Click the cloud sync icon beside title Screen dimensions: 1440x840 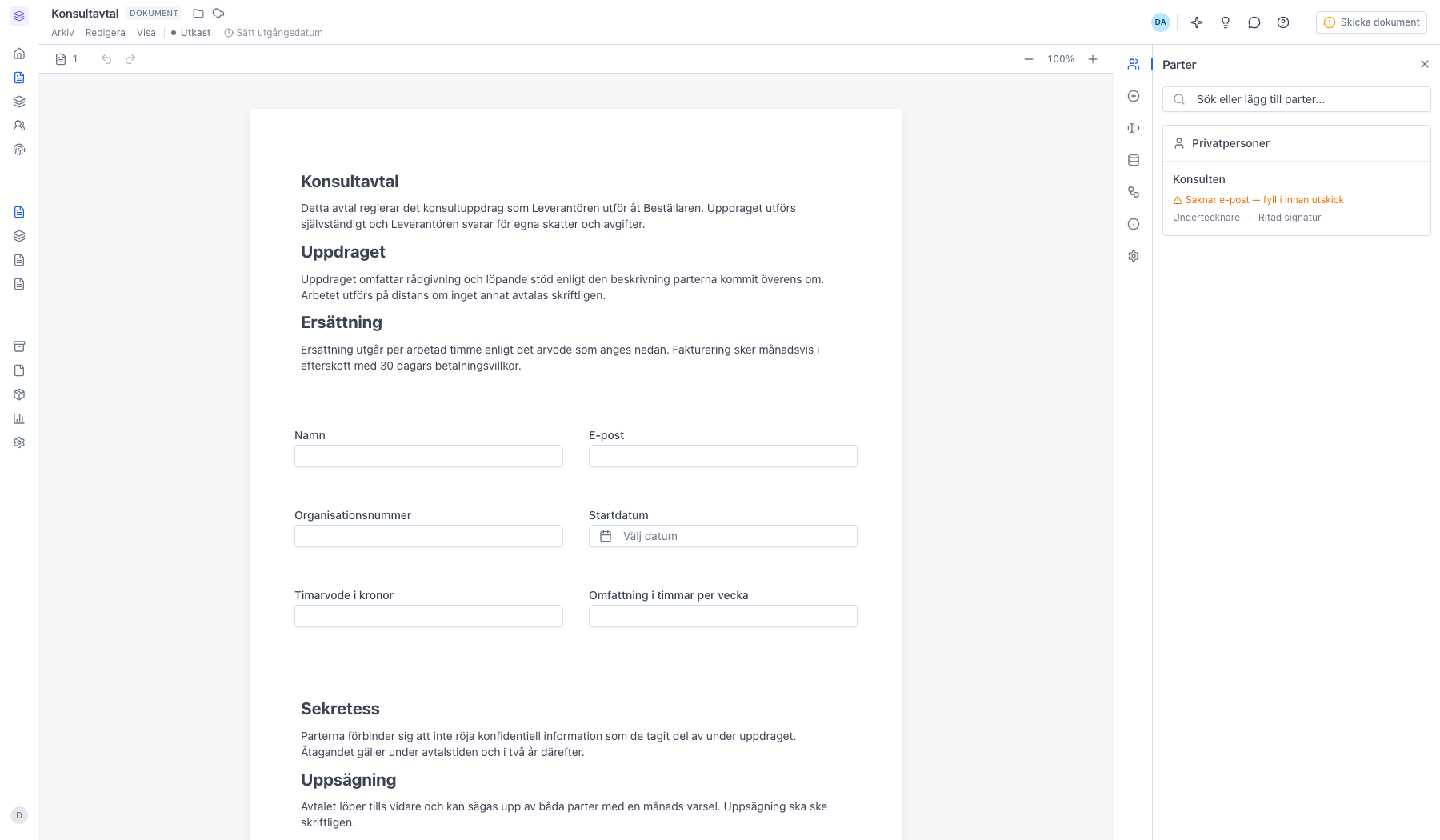click(x=218, y=14)
